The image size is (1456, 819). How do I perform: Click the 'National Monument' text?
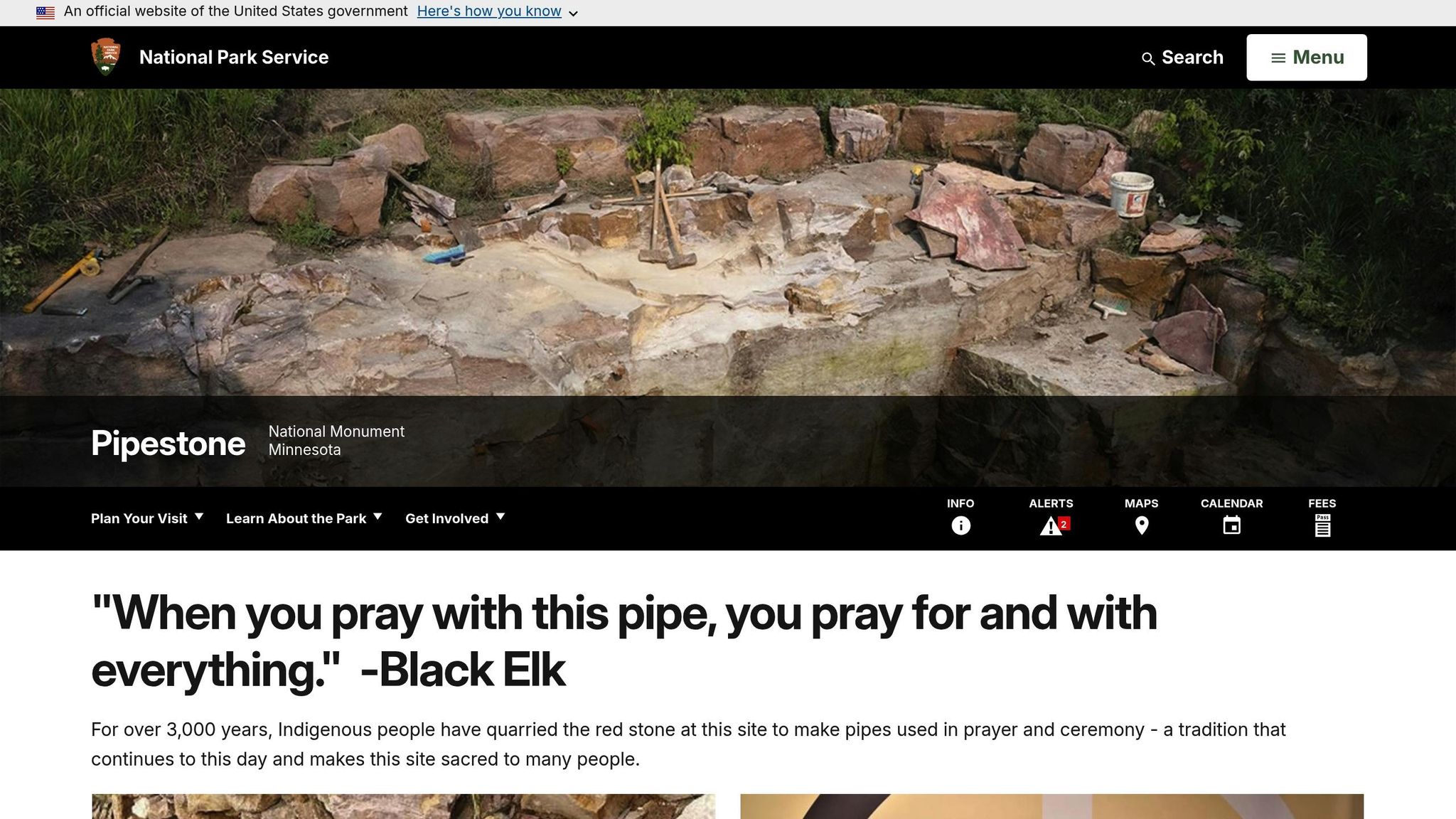[336, 432]
